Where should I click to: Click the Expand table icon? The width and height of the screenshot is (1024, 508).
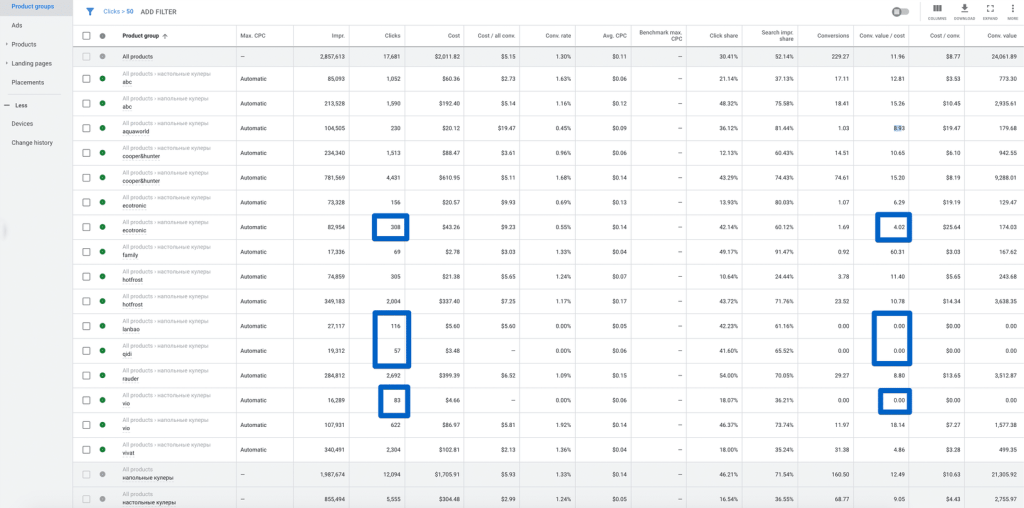[x=990, y=11]
